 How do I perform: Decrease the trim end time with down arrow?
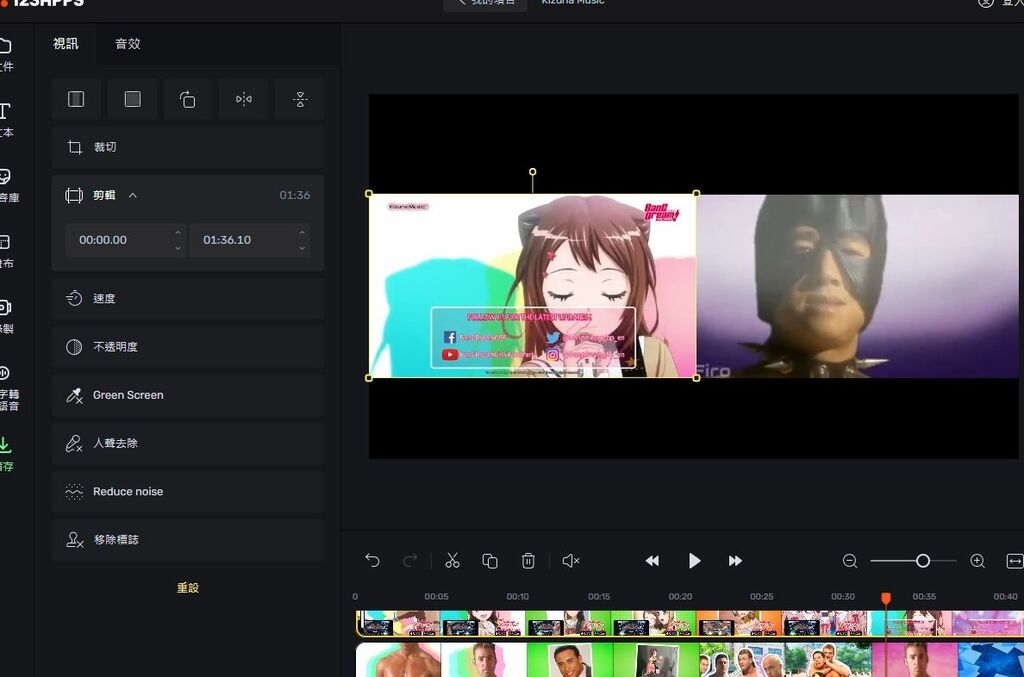click(302, 248)
